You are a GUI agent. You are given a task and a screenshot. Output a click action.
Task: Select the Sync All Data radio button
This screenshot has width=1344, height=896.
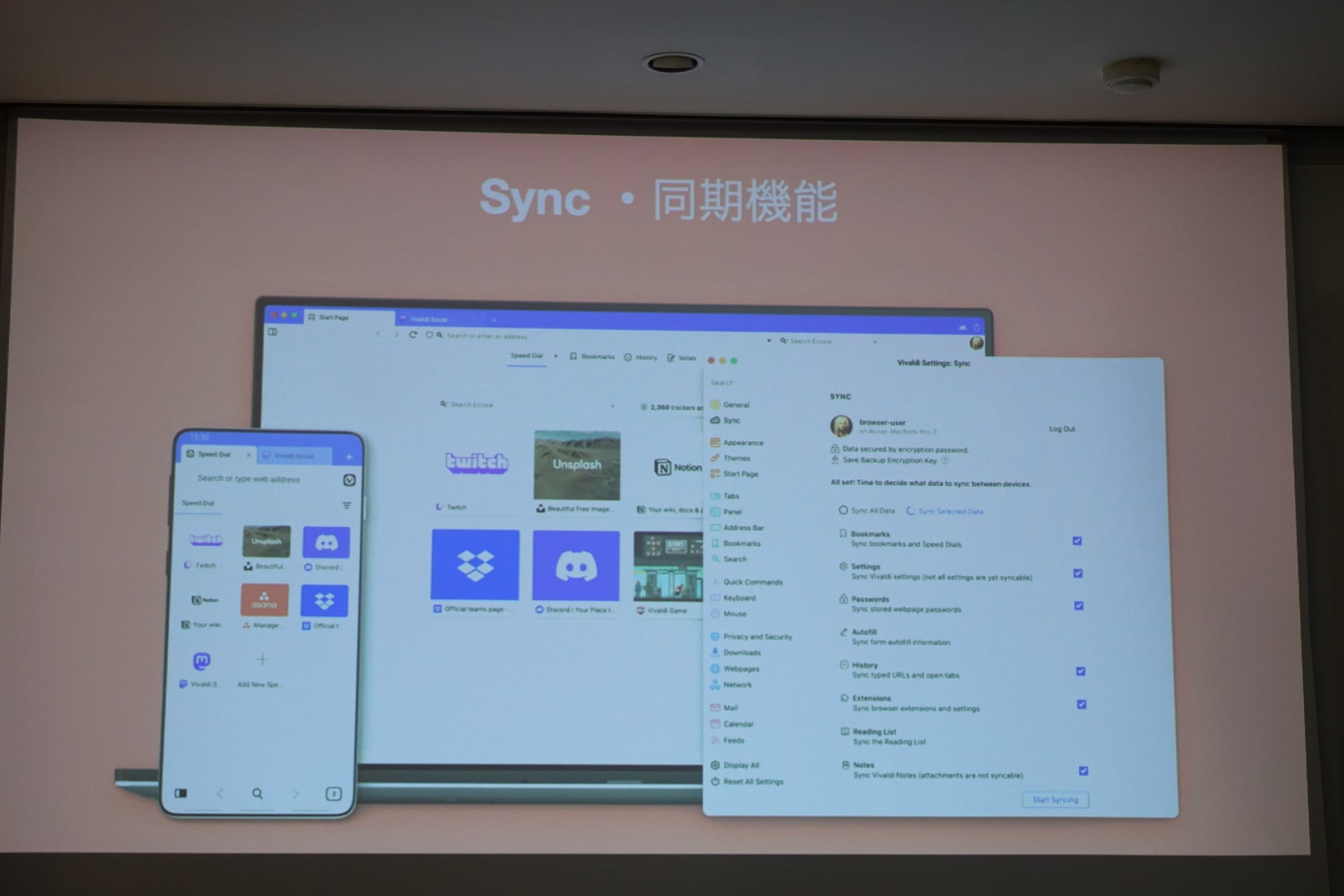tap(843, 510)
